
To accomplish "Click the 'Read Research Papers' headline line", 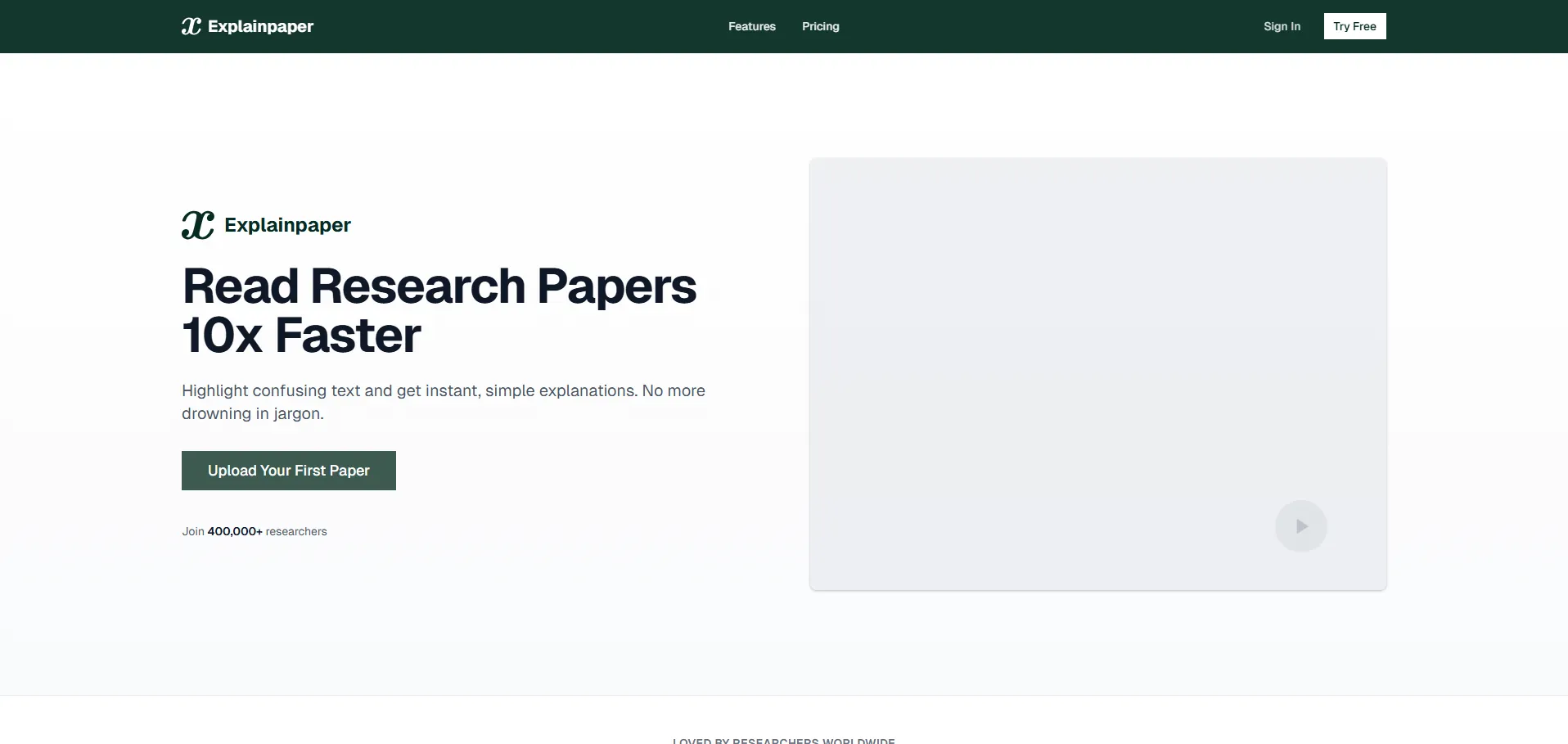I will (439, 286).
